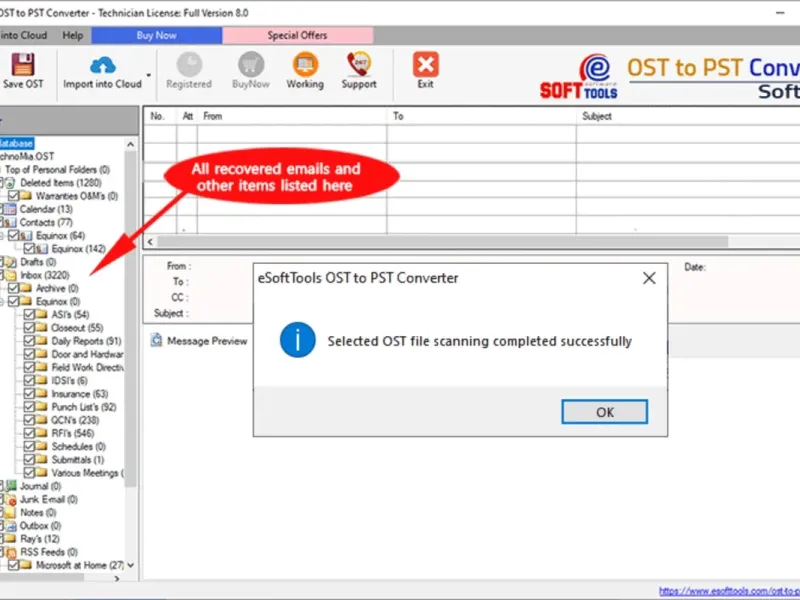
Task: Click the Outbox folder icon
Action: 10,526
